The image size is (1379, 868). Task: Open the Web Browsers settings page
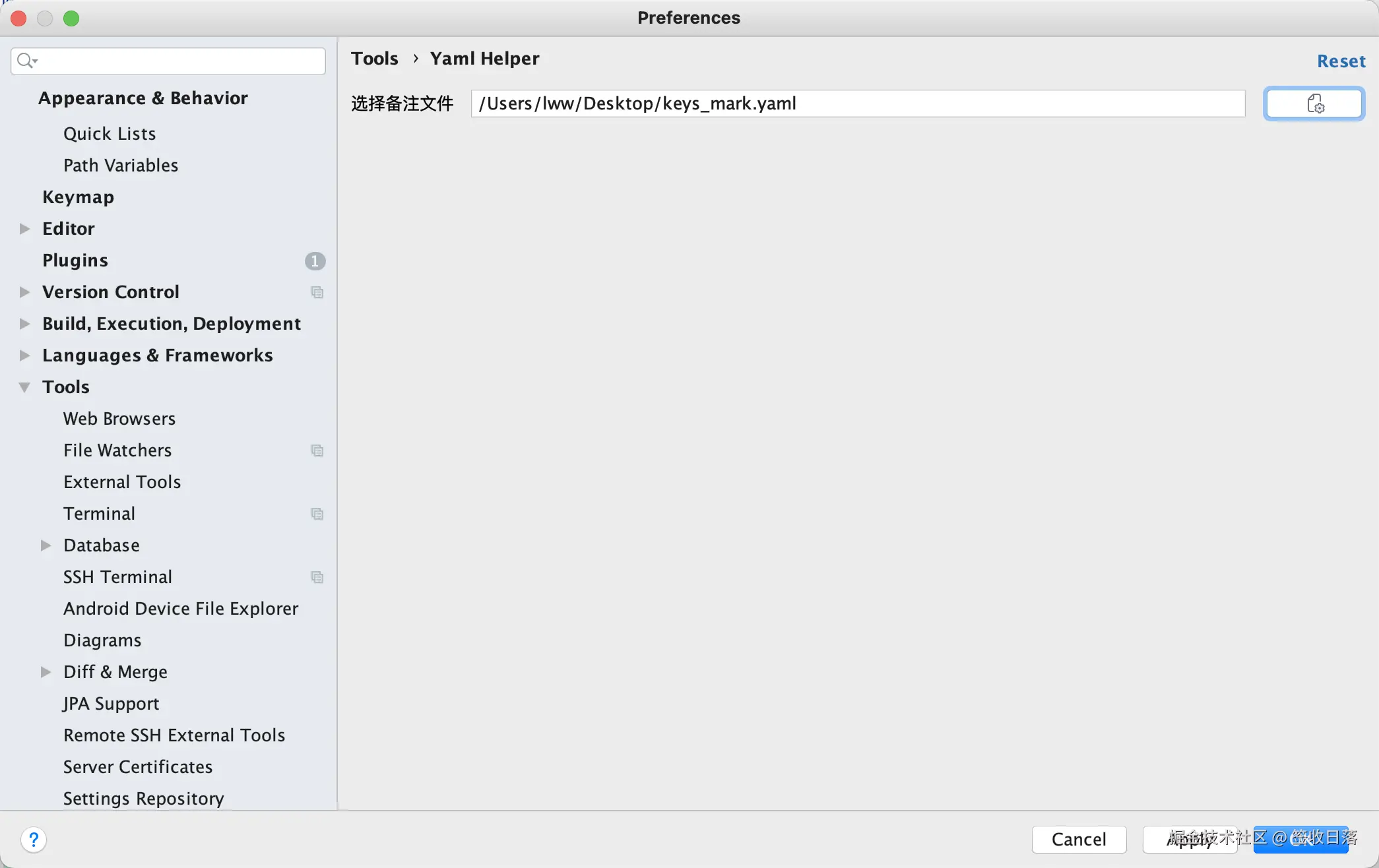coord(119,418)
